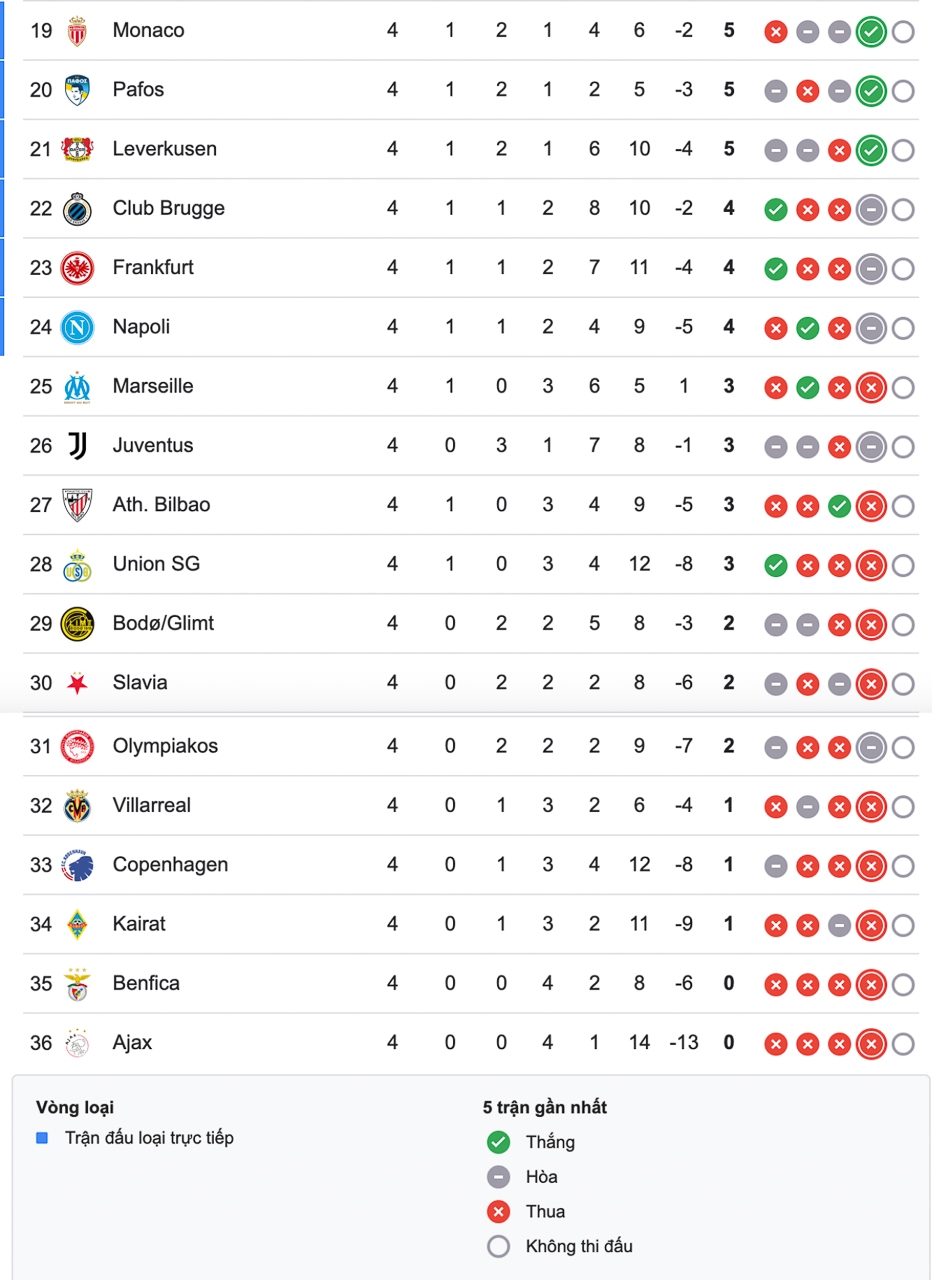This screenshot has height=1280, width=932.
Task: Open the Copenhagen team name link
Action: (170, 865)
